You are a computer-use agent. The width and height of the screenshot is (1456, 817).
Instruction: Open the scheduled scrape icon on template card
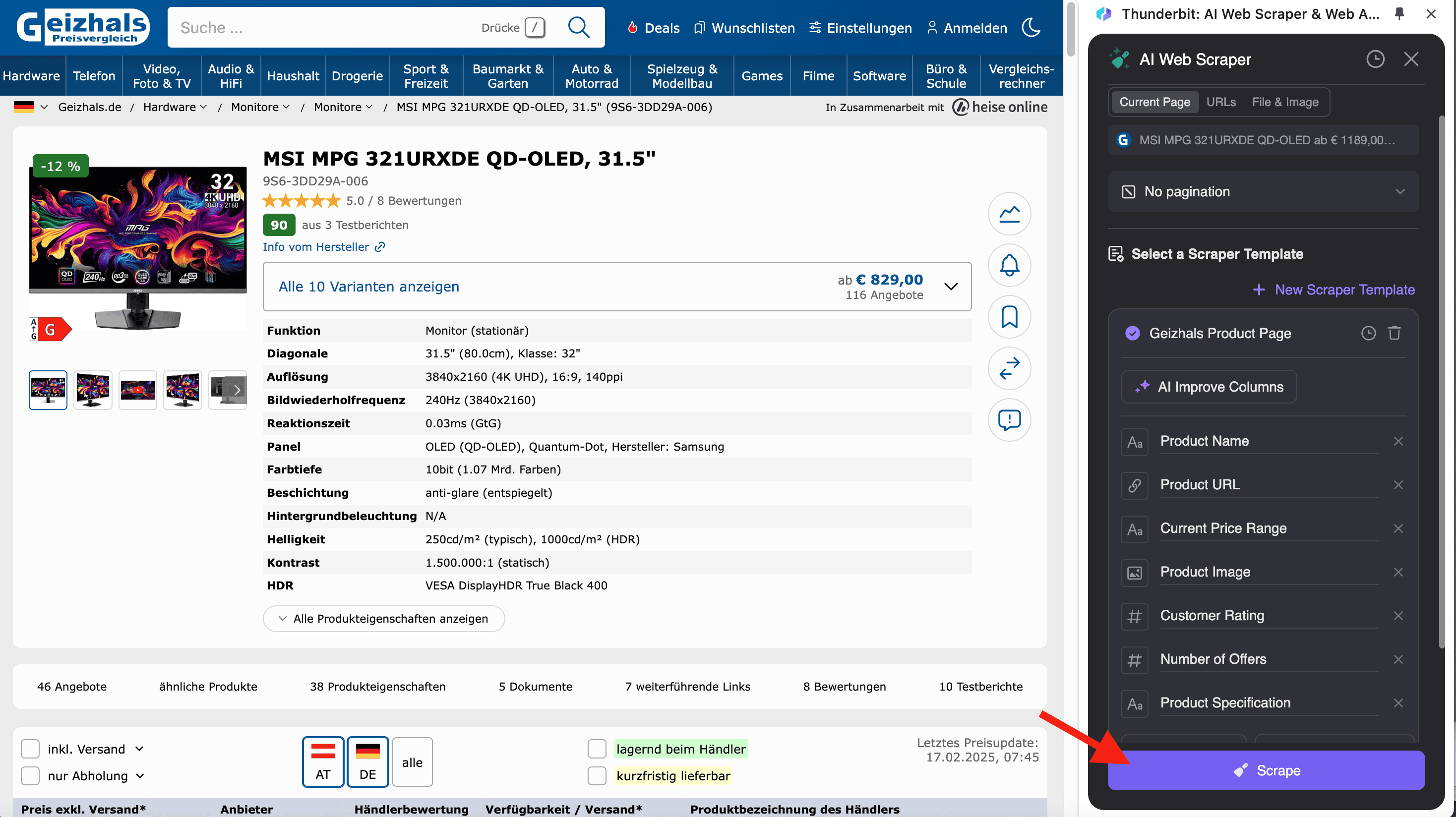[1368, 333]
